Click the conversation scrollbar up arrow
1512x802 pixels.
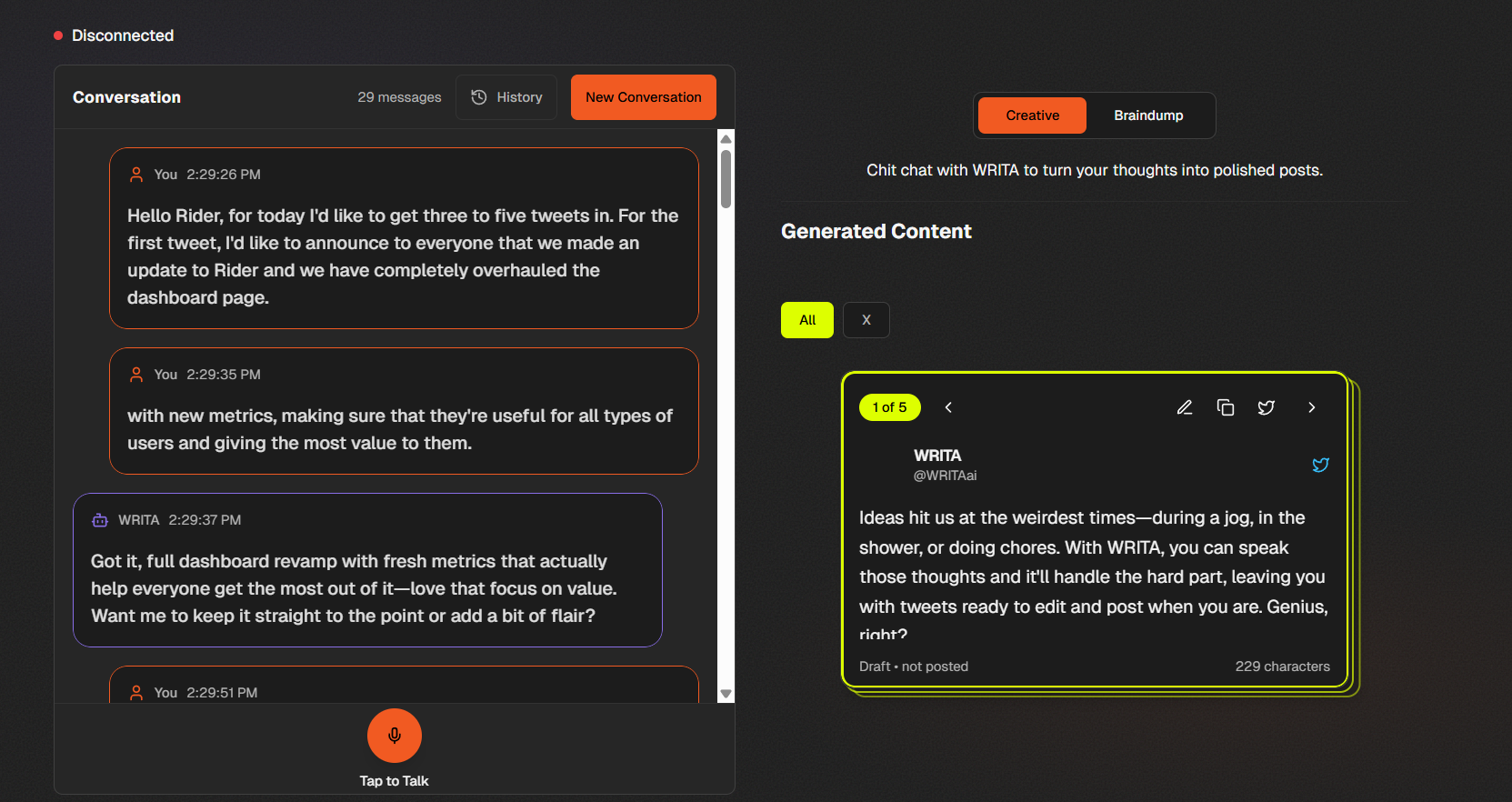tap(726, 139)
